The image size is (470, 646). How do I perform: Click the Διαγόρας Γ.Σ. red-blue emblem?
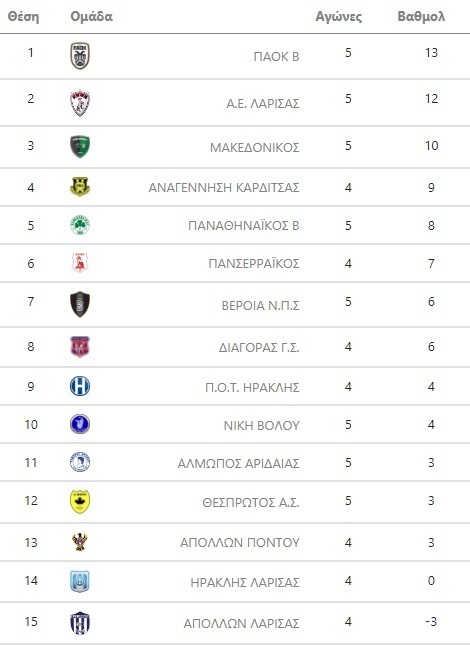[80, 346]
